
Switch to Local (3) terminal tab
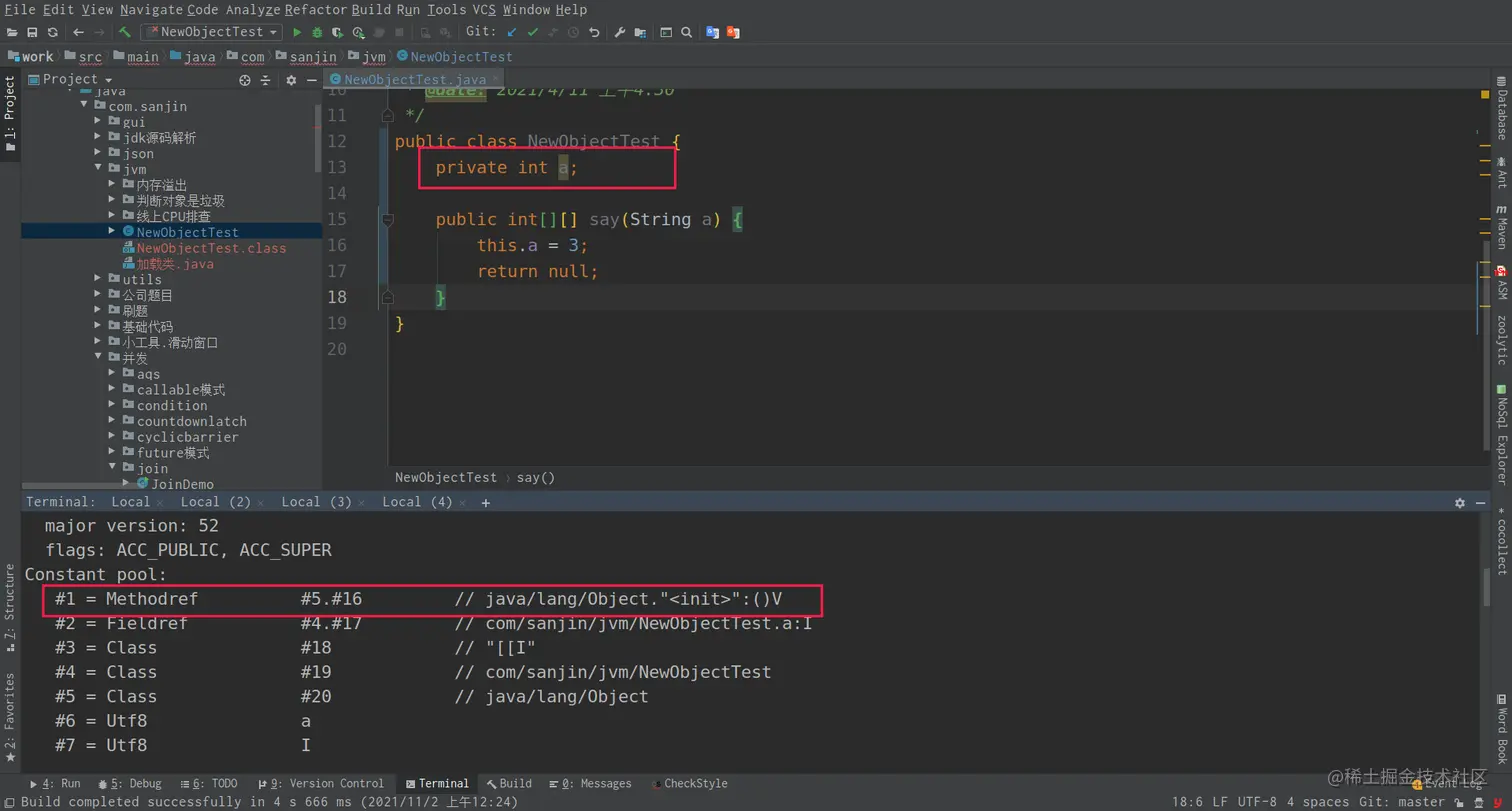click(316, 502)
